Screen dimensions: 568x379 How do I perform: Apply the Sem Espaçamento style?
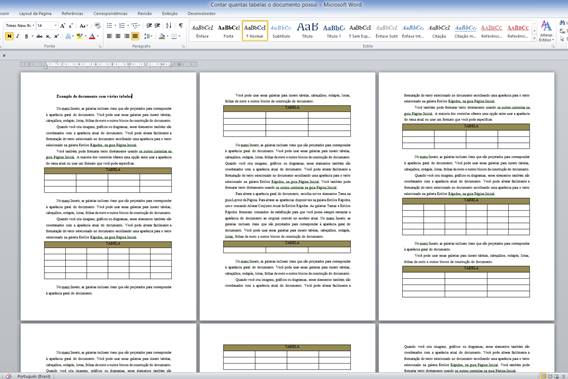click(x=360, y=31)
